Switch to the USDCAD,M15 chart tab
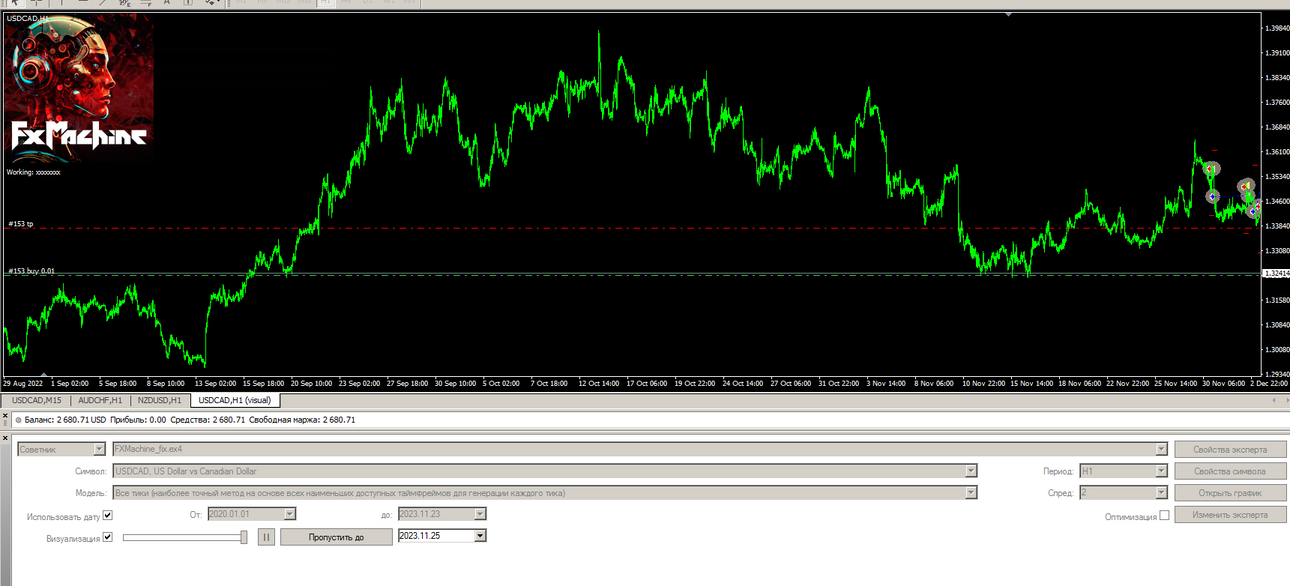 click(x=36, y=400)
